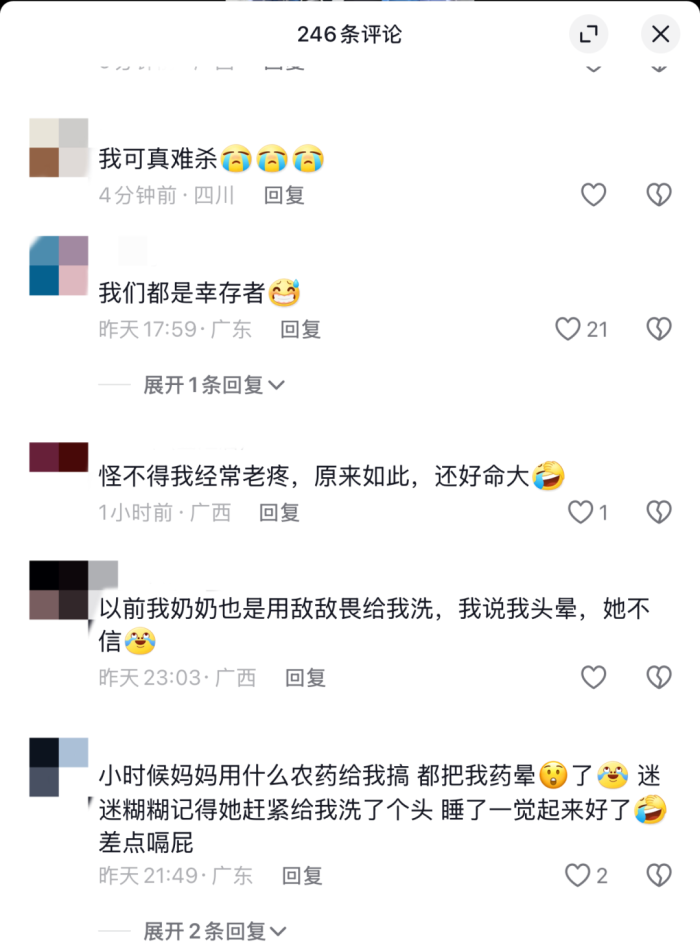Reply to the 1小时前 广西 comment
Image resolution: width=700 pixels, height=945 pixels.
tap(279, 513)
